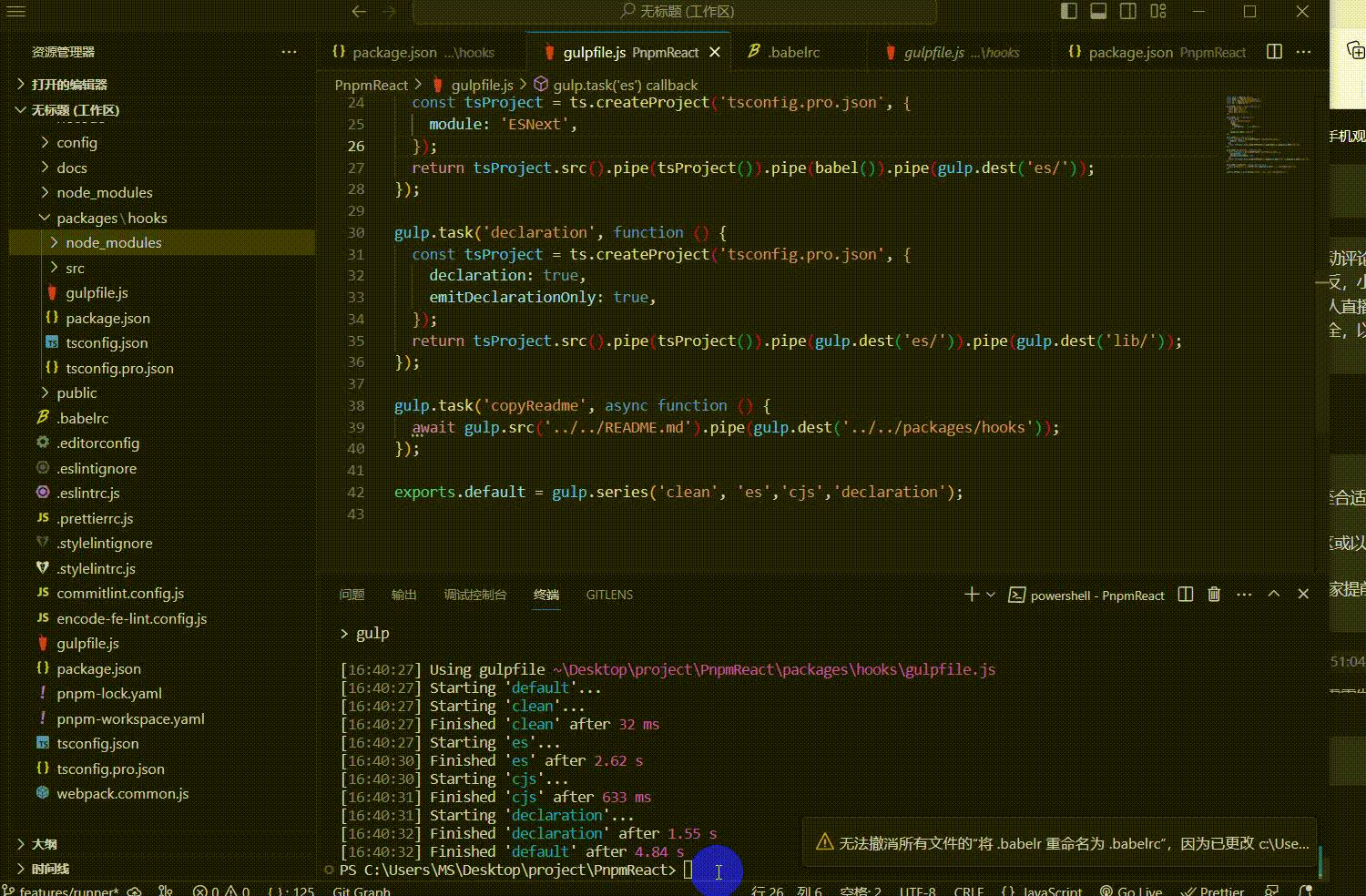Toggle the bottom panel visibility
The image size is (1366, 896).
(x=1098, y=12)
